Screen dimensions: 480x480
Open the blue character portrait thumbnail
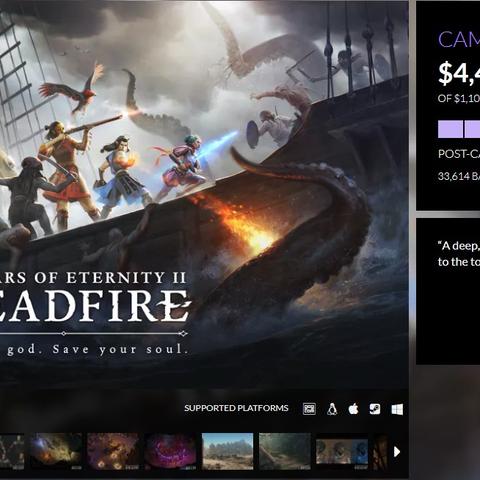click(x=342, y=451)
